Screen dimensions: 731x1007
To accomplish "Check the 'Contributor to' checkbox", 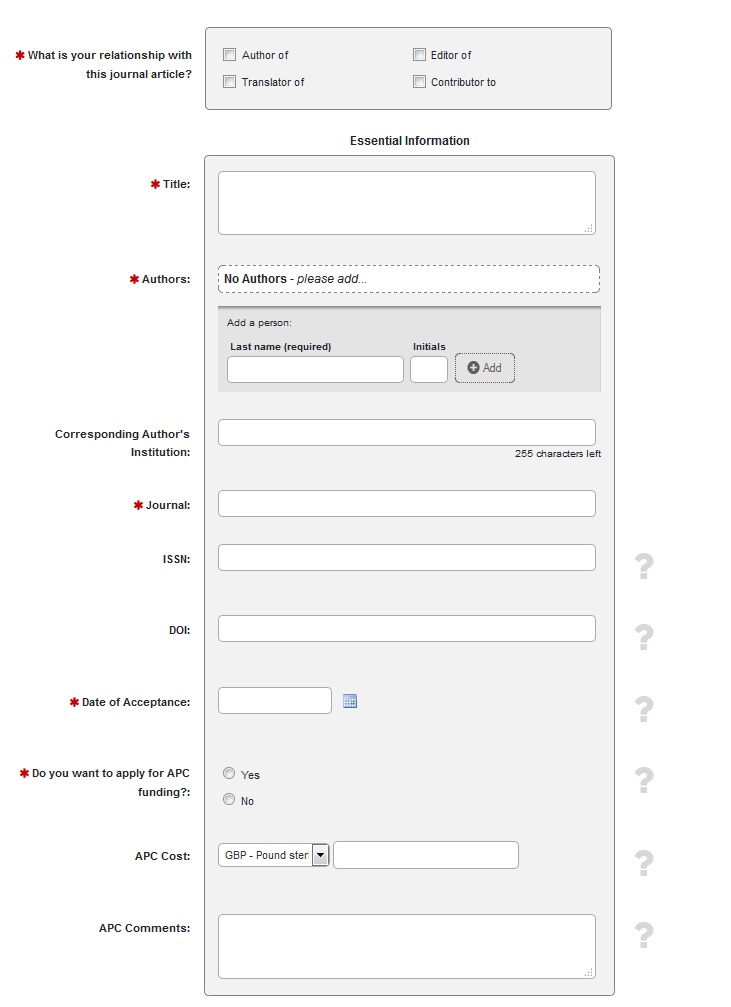I will pos(420,82).
